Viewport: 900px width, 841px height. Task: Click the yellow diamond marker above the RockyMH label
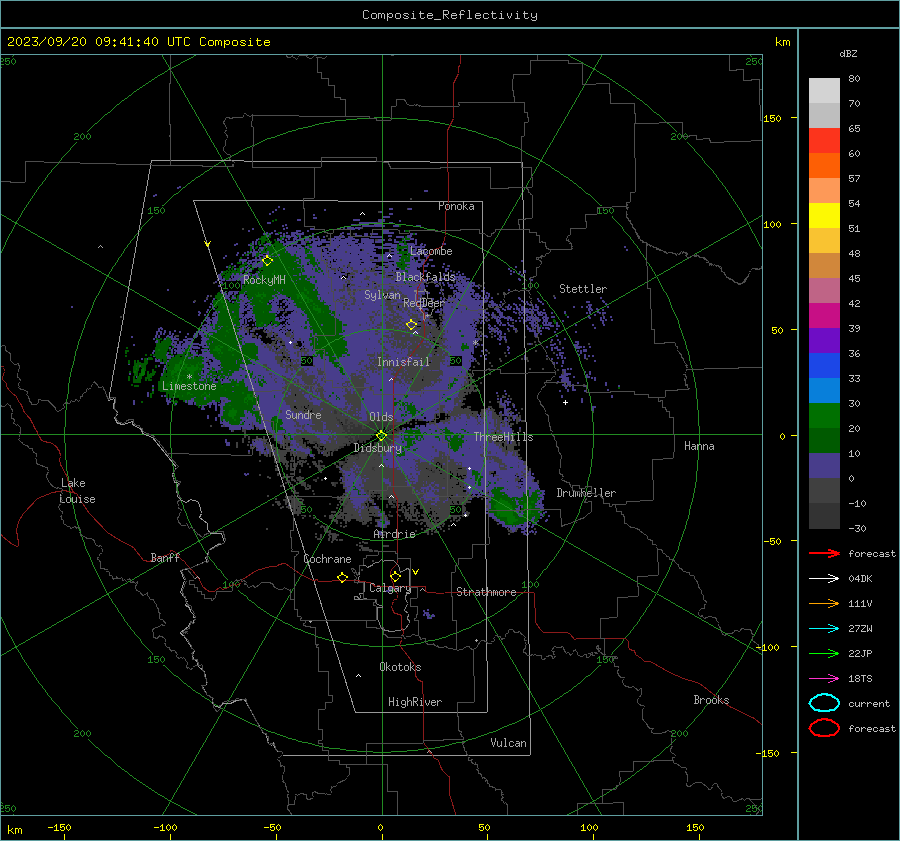pos(267,261)
